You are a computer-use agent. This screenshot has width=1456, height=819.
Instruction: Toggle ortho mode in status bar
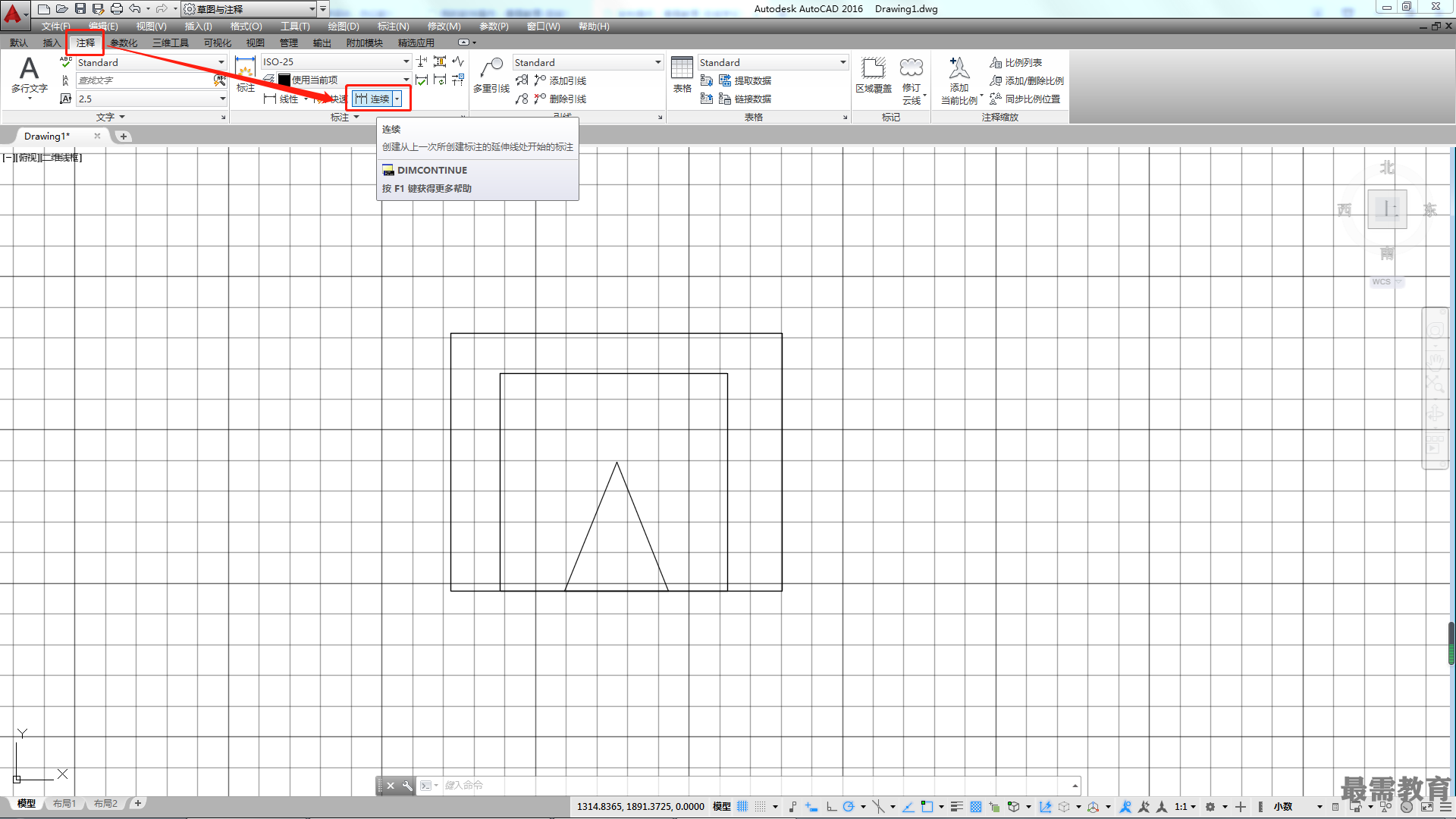pos(832,807)
